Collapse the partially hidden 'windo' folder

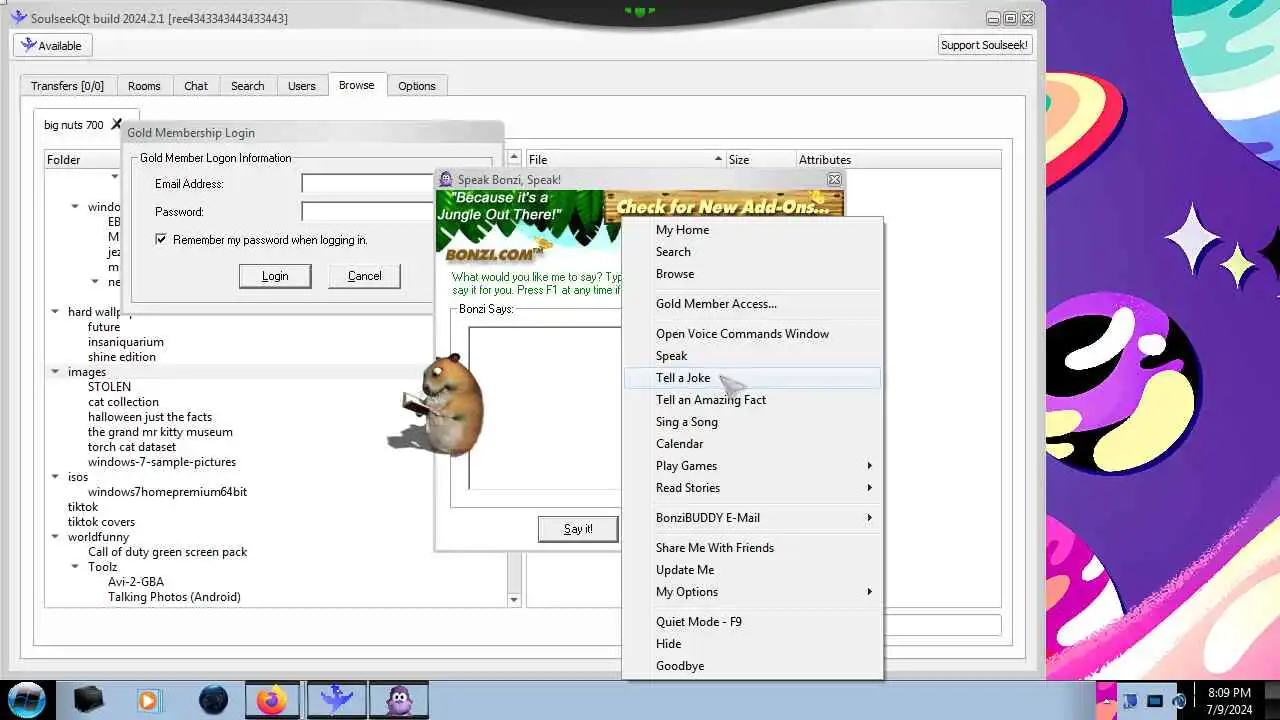[75, 207]
